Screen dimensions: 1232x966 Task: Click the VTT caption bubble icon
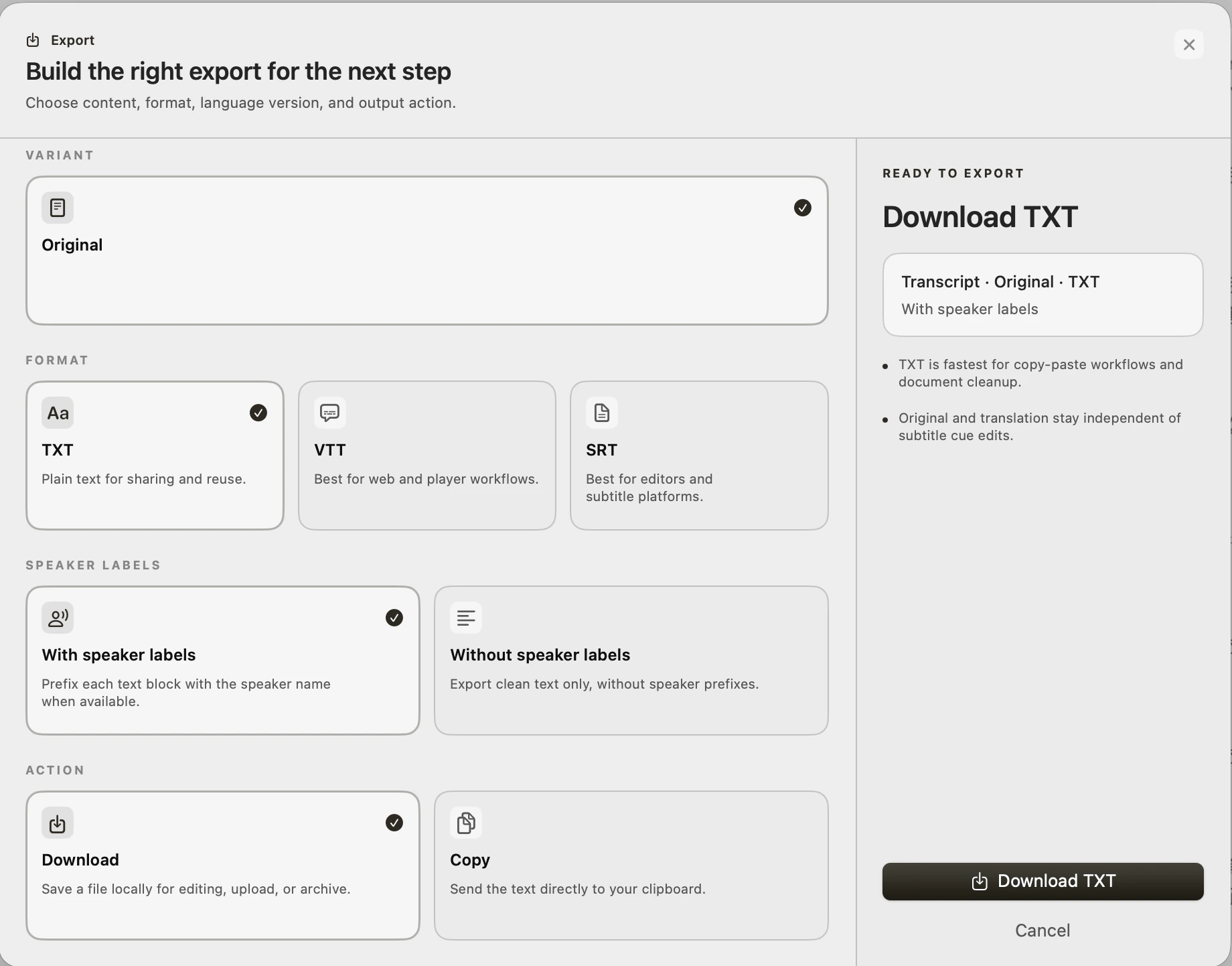pos(330,413)
